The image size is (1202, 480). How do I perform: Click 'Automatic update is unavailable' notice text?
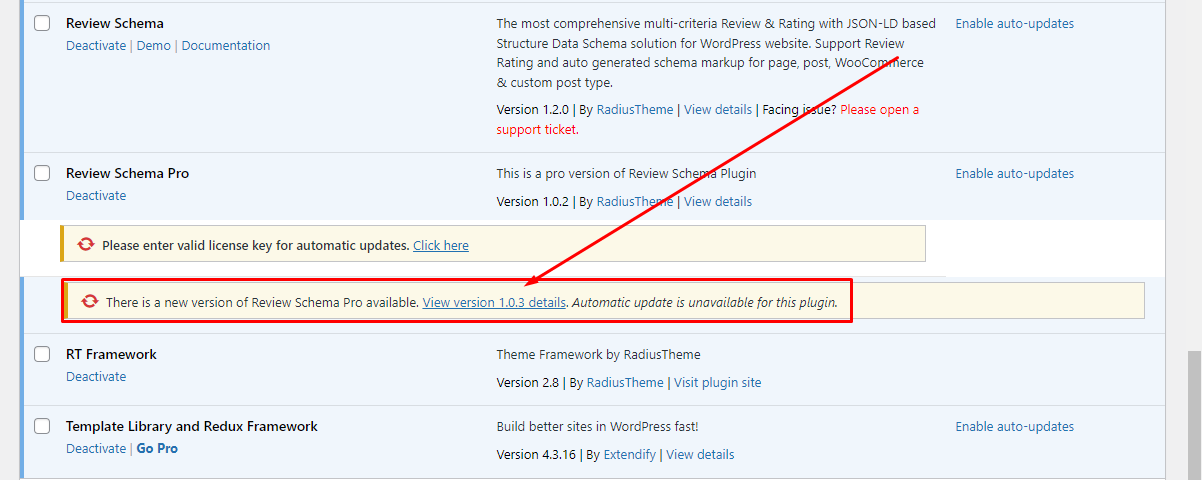705,301
